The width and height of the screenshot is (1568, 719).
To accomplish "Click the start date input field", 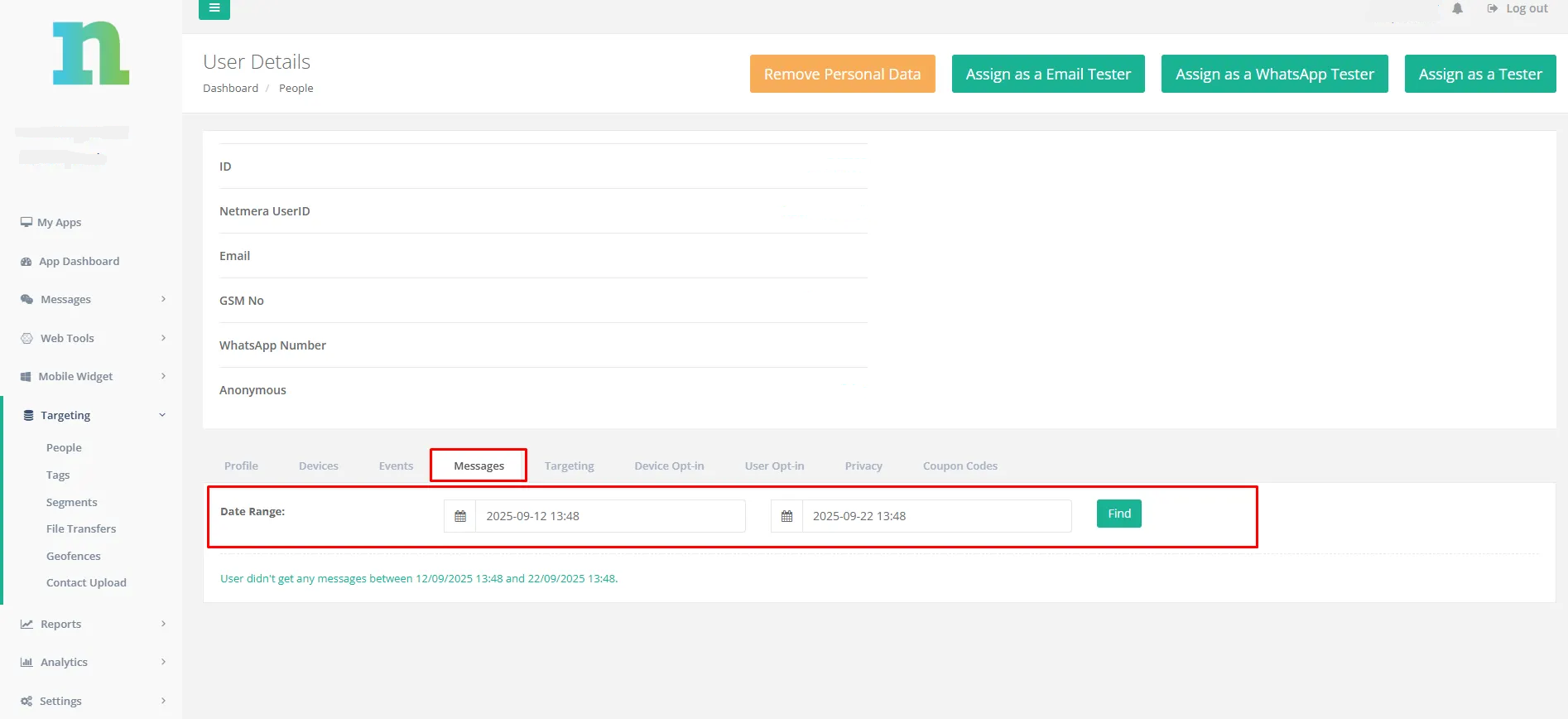I will pos(609,516).
